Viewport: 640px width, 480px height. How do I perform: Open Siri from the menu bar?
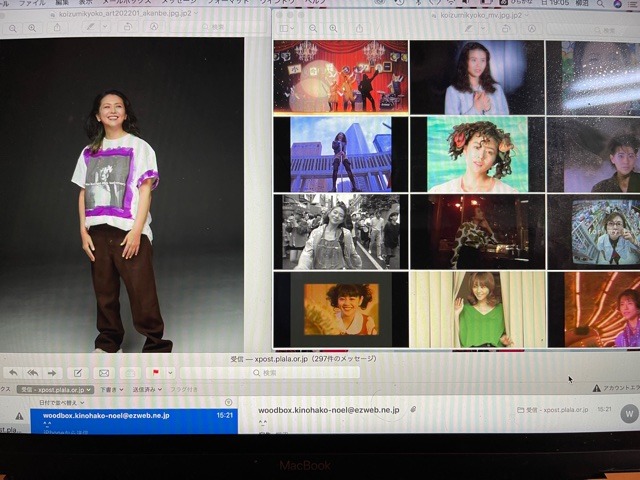[x=618, y=4]
